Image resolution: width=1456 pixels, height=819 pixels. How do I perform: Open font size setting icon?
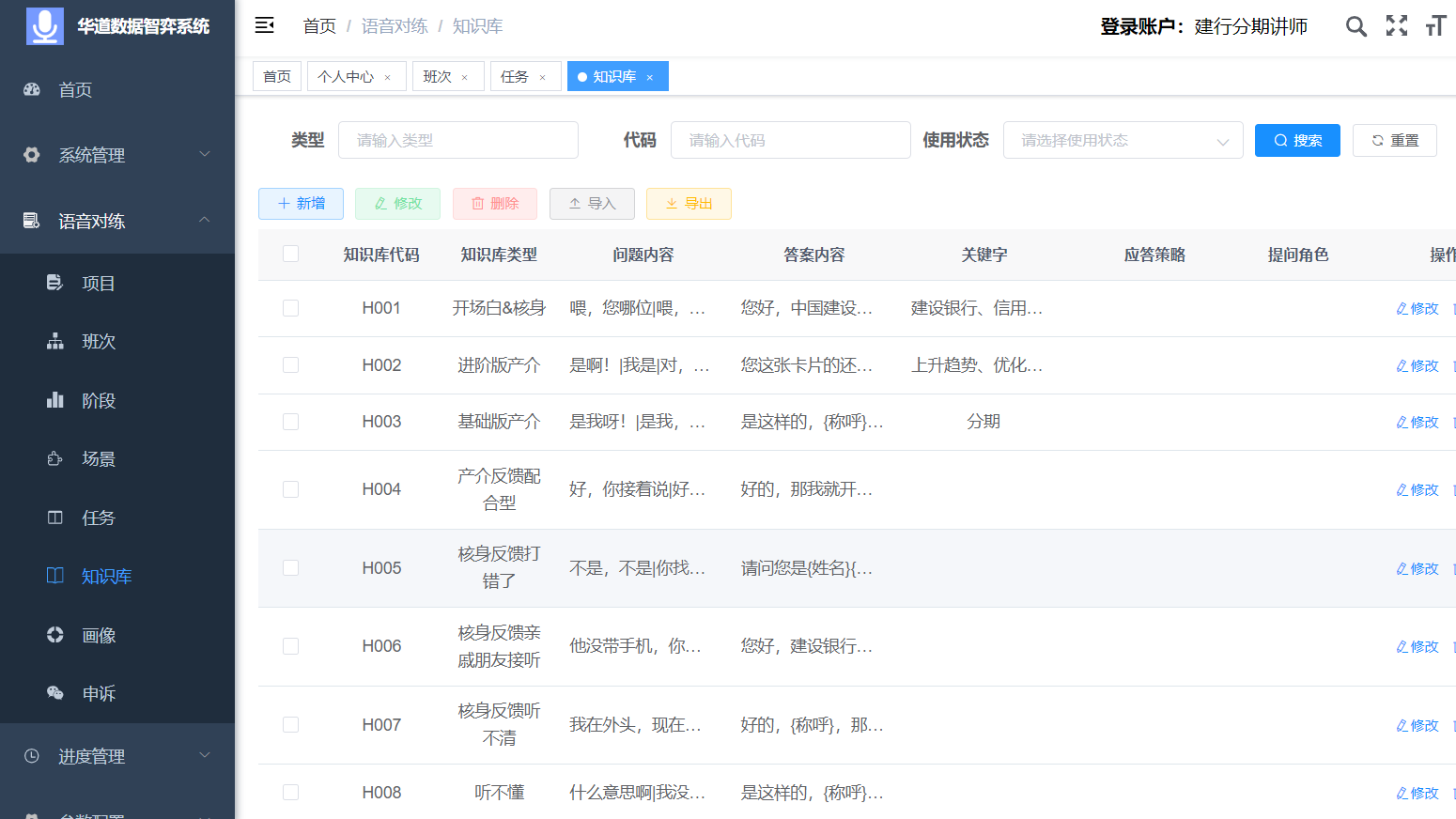[1435, 26]
